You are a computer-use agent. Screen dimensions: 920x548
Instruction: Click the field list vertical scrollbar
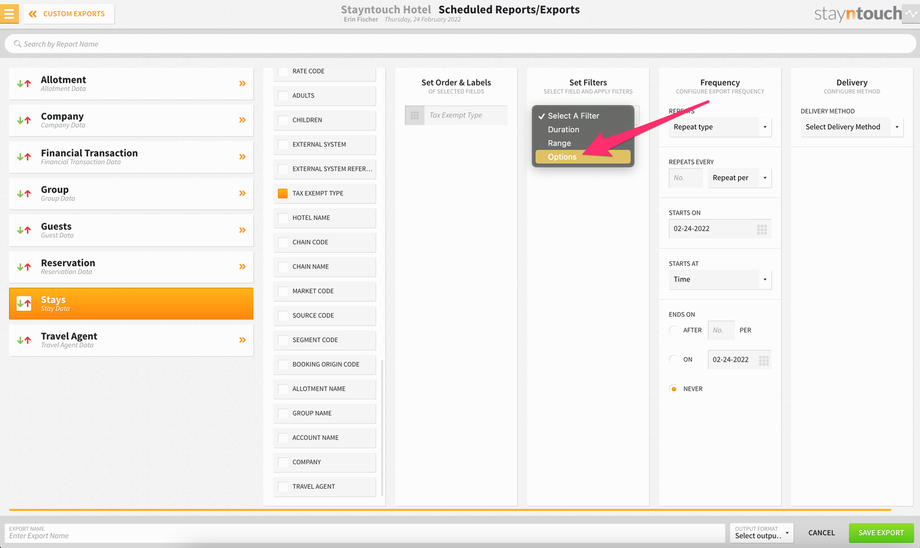pos(383,428)
